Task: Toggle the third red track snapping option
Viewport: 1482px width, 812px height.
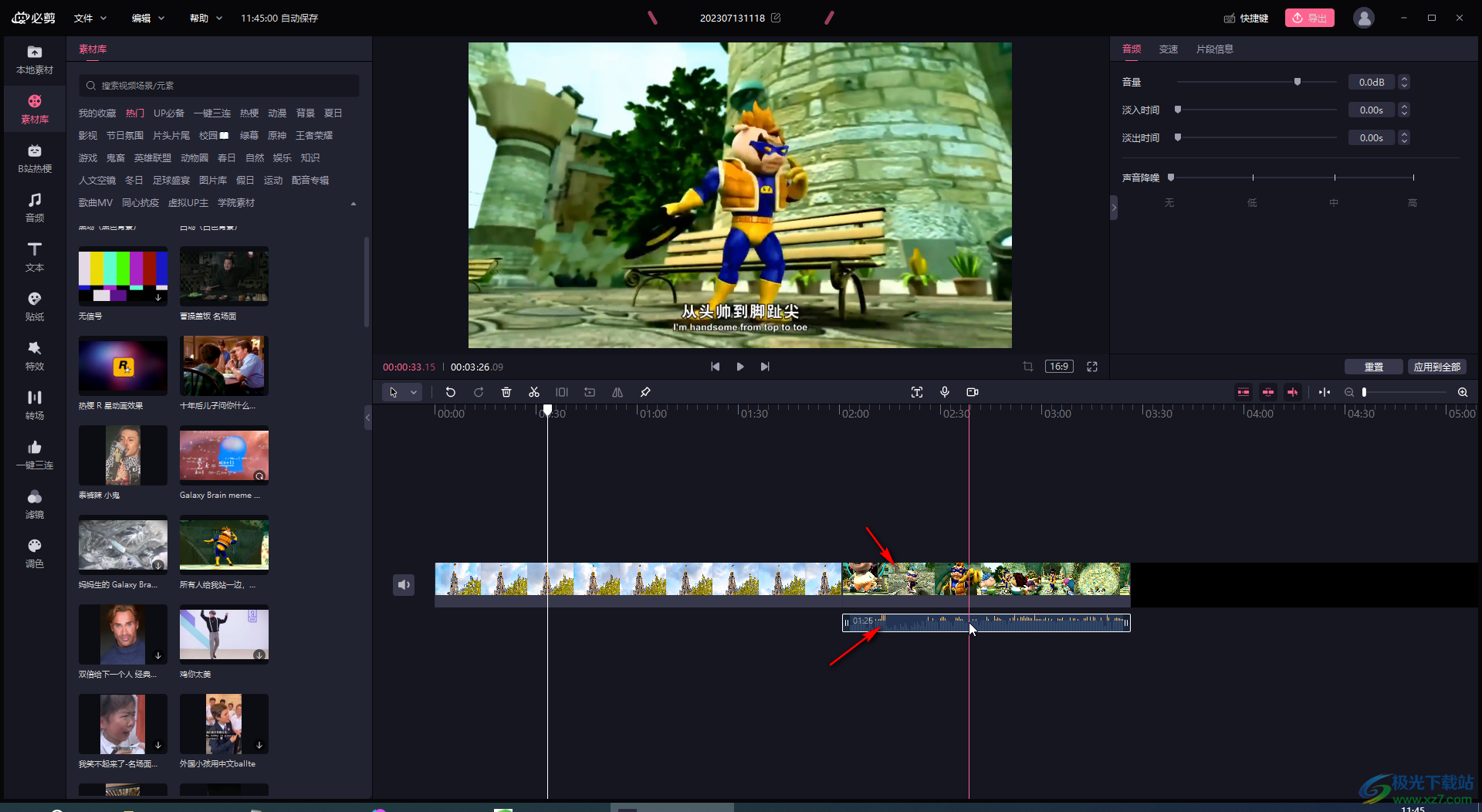Action: coord(1293,392)
